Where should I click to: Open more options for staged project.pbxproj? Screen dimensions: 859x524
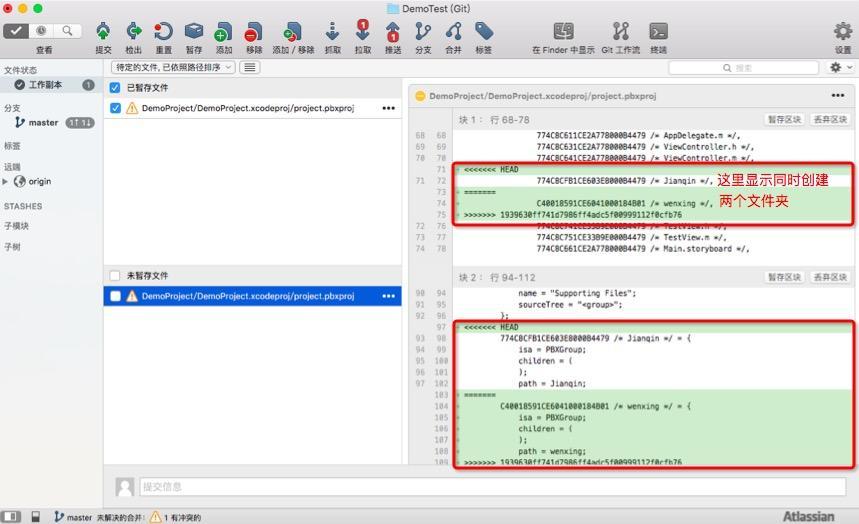click(388, 108)
